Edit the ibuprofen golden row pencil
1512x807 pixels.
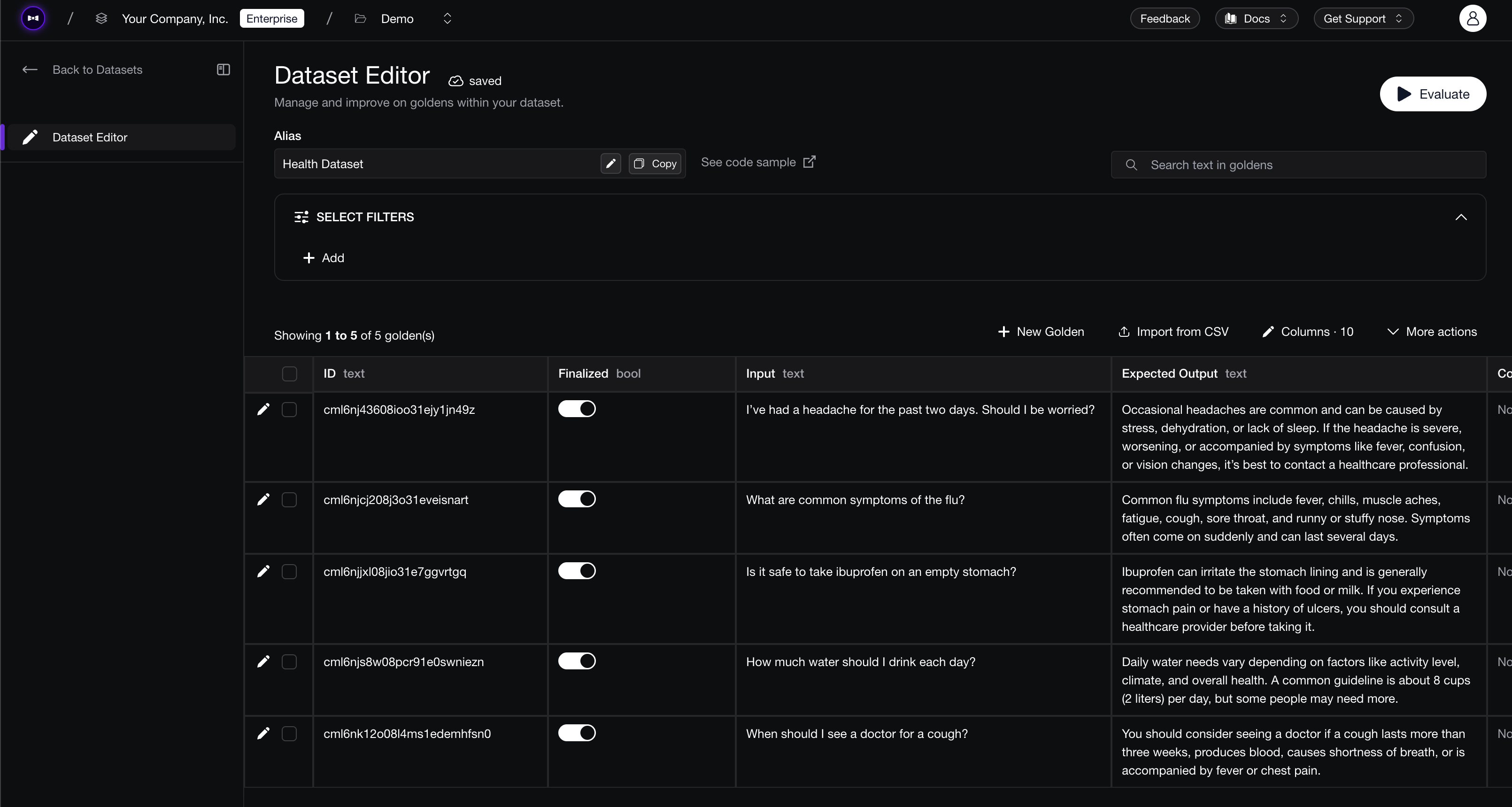tap(263, 572)
